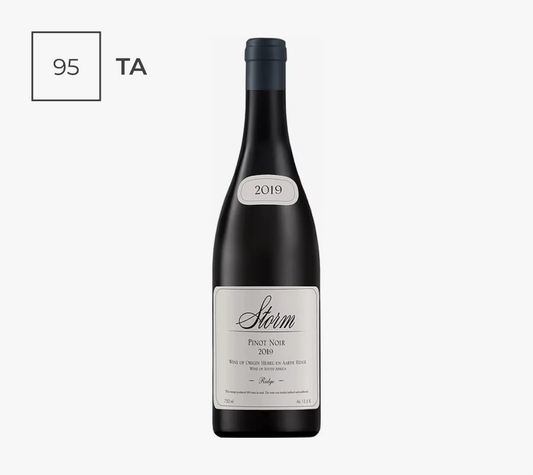Click the Wine of Origin Hemel-en-Aarde Ridge line
The image size is (533, 475).
(266, 362)
